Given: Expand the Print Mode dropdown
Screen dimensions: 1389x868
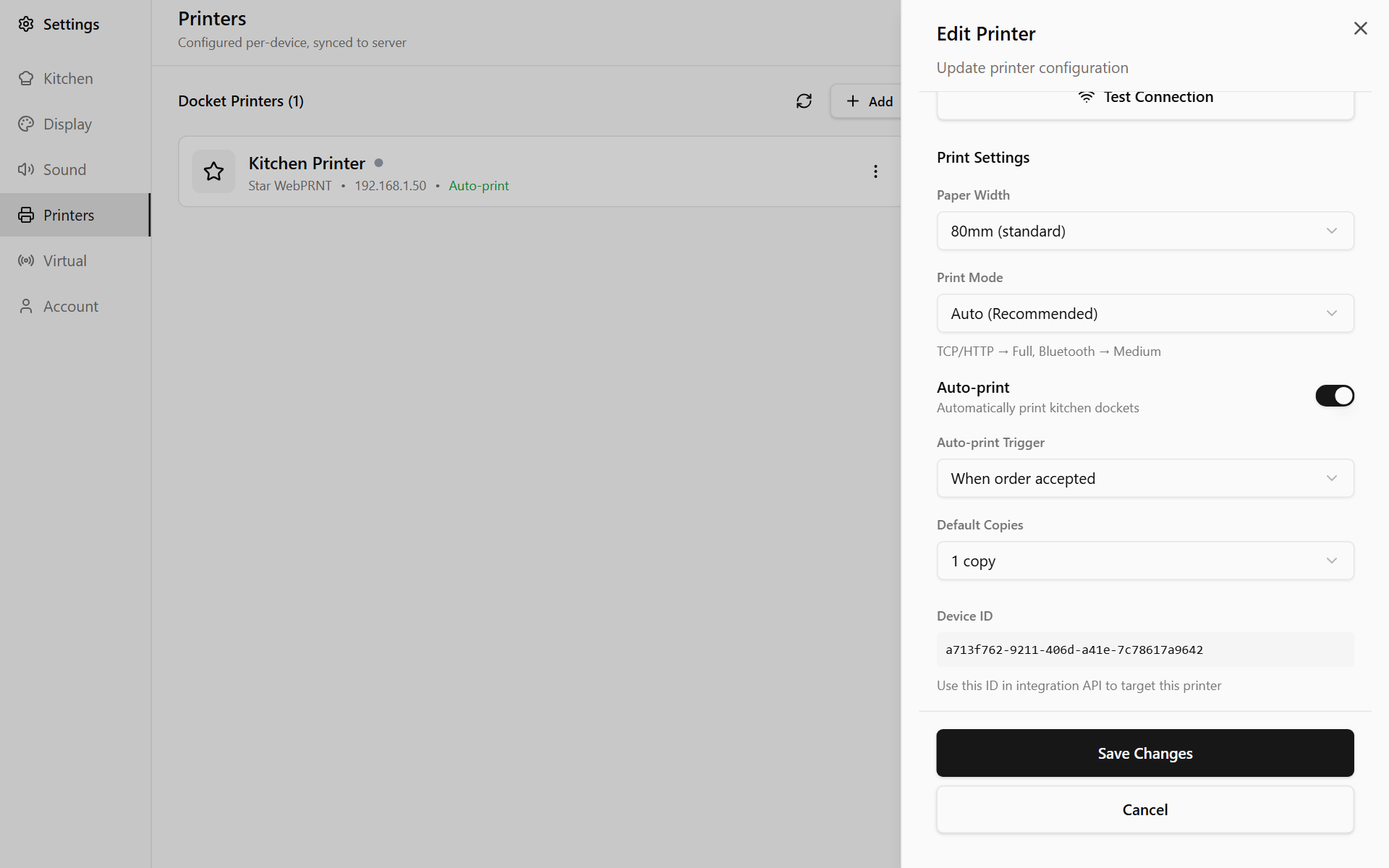Looking at the screenshot, I should [x=1145, y=313].
